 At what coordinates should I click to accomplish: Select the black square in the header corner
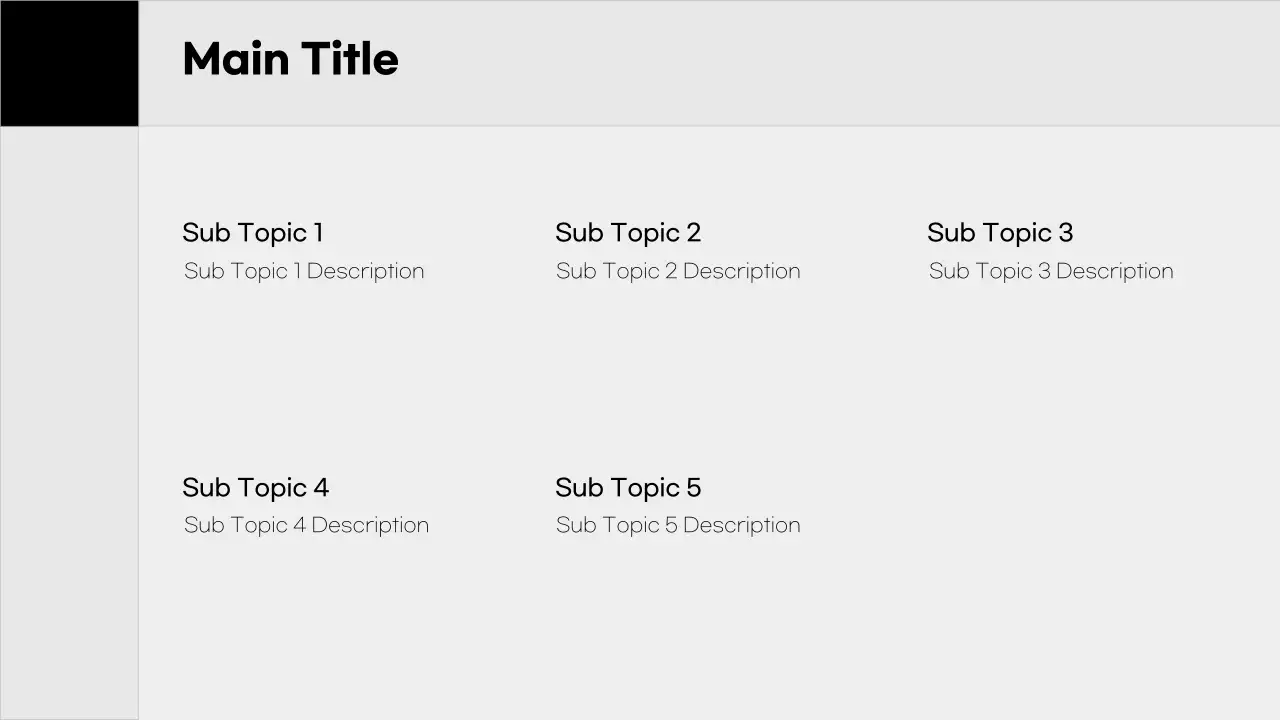69,63
